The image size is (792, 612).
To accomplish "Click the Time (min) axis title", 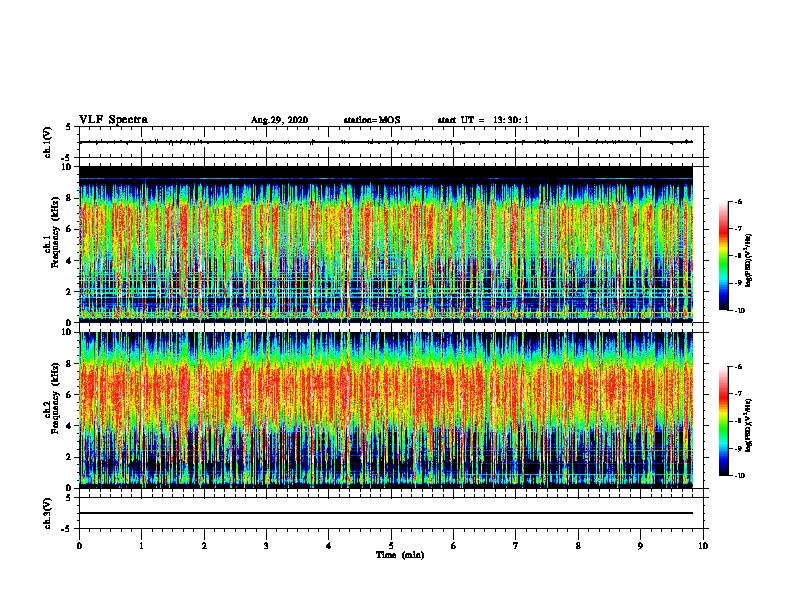I will (400, 555).
